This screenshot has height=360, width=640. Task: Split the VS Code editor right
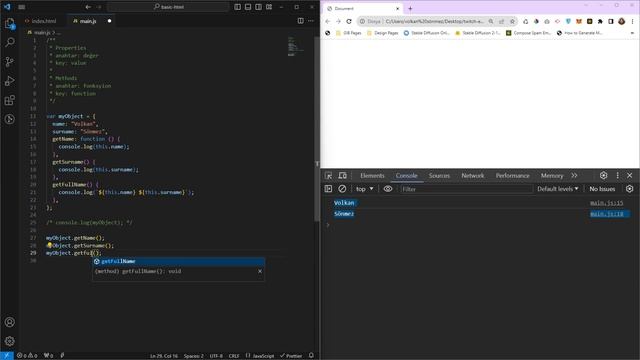300,21
